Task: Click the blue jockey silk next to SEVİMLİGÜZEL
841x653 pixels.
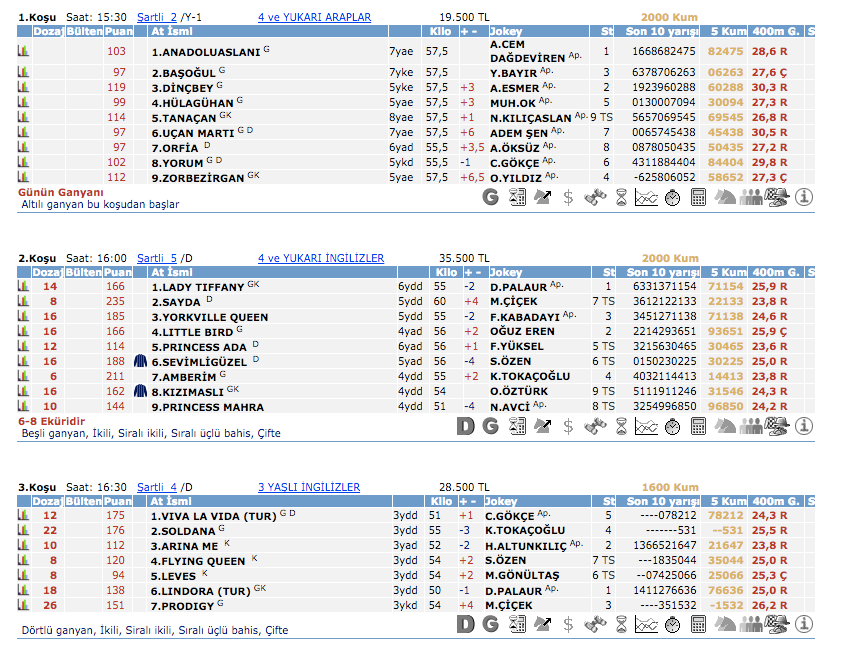Action: tap(140, 361)
